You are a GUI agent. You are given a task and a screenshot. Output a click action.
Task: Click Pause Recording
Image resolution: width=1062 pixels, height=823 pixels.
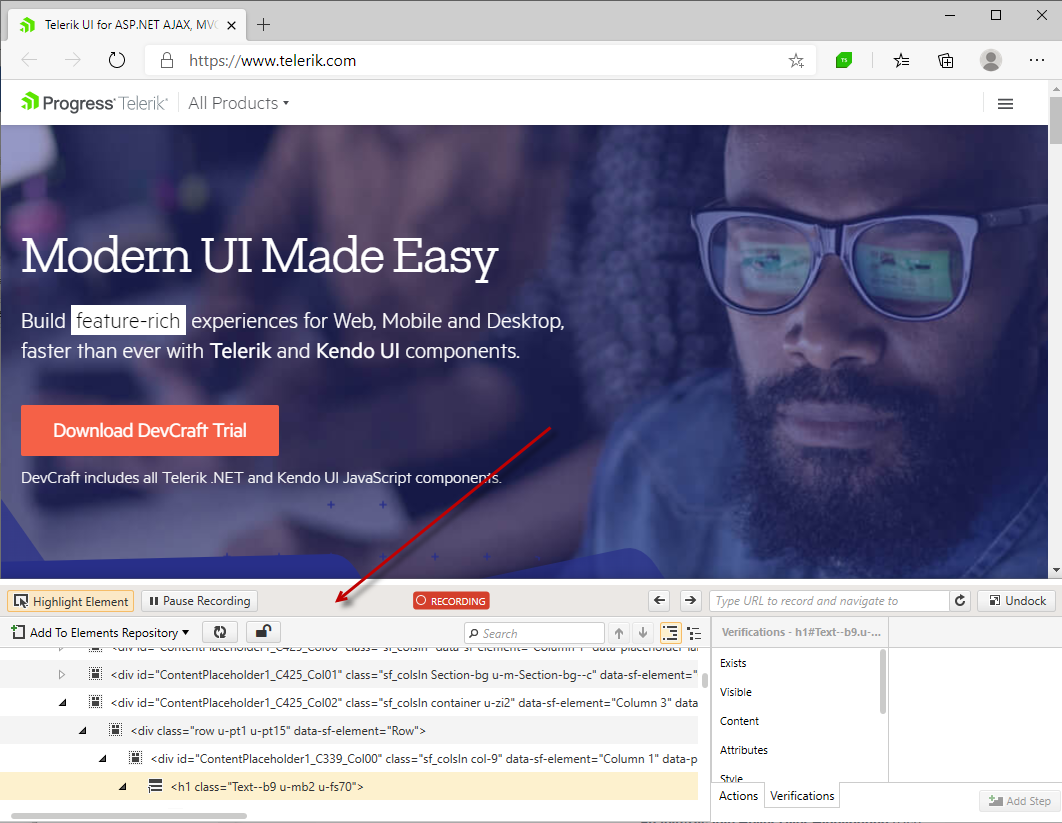click(x=200, y=601)
